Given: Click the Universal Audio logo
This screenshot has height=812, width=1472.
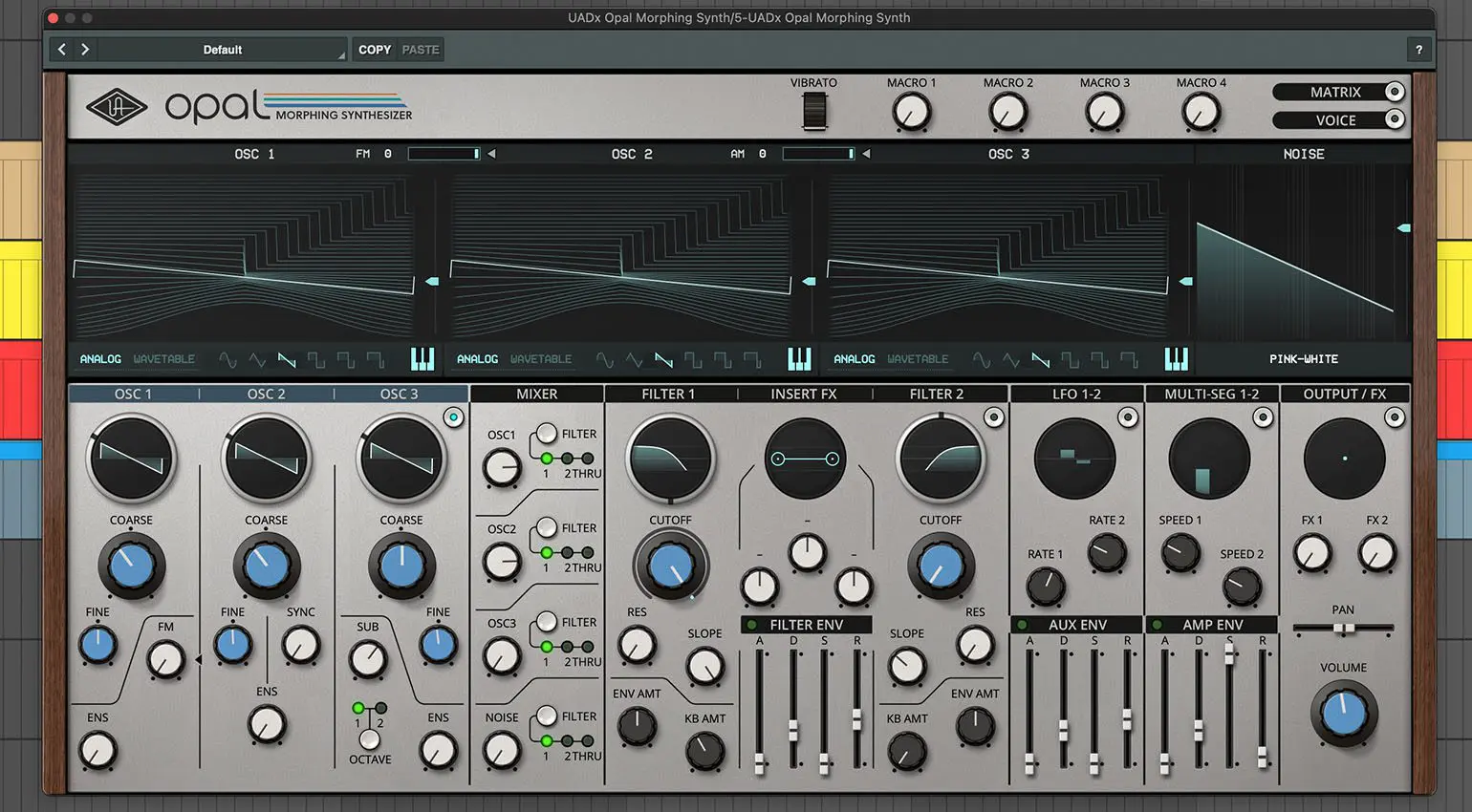Looking at the screenshot, I should [117, 106].
